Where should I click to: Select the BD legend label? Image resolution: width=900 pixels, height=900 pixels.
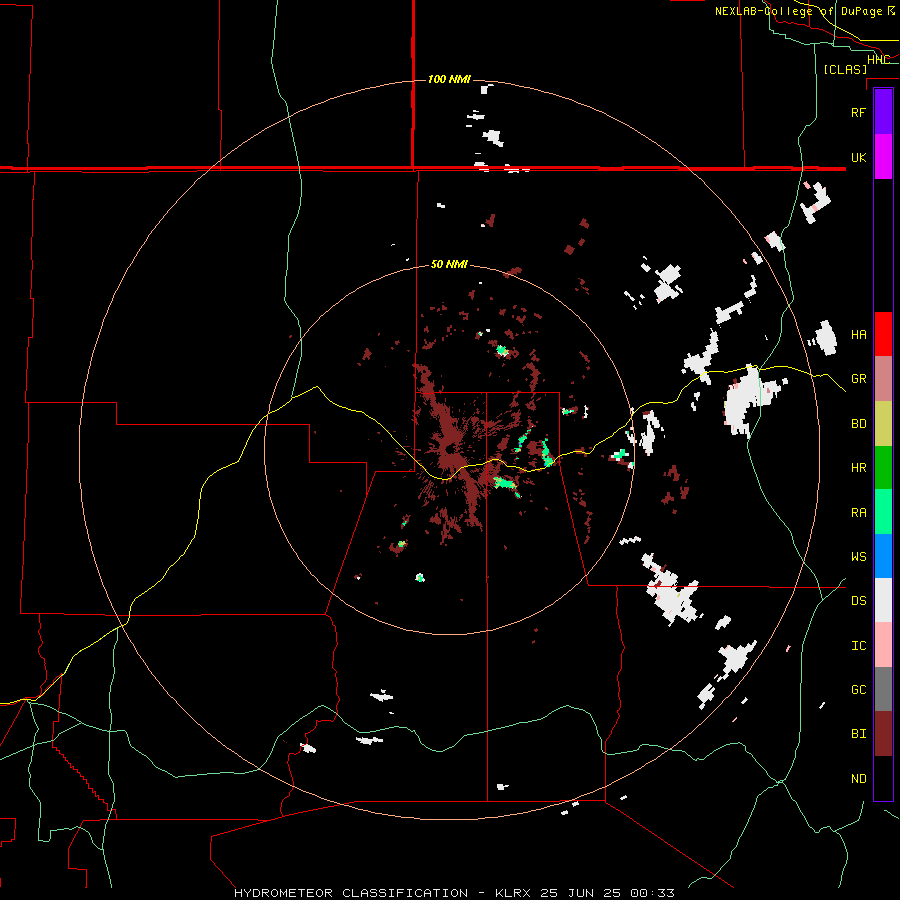point(858,424)
